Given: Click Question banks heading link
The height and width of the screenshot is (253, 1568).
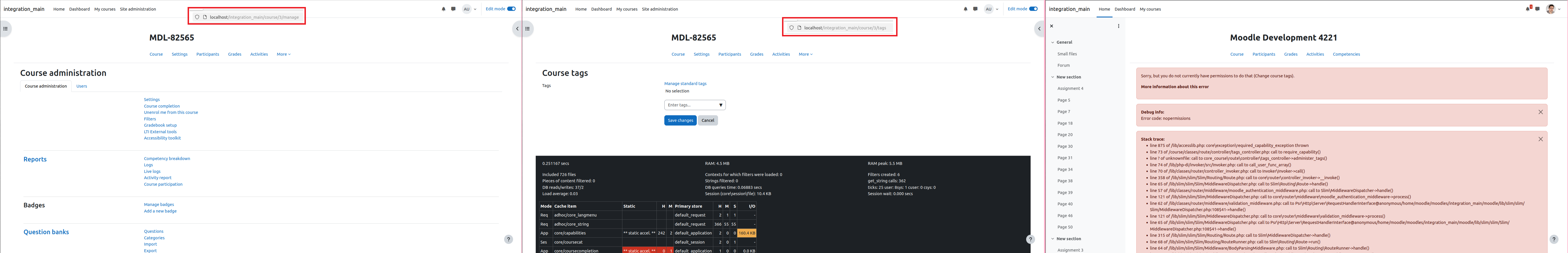Looking at the screenshot, I should [x=46, y=232].
